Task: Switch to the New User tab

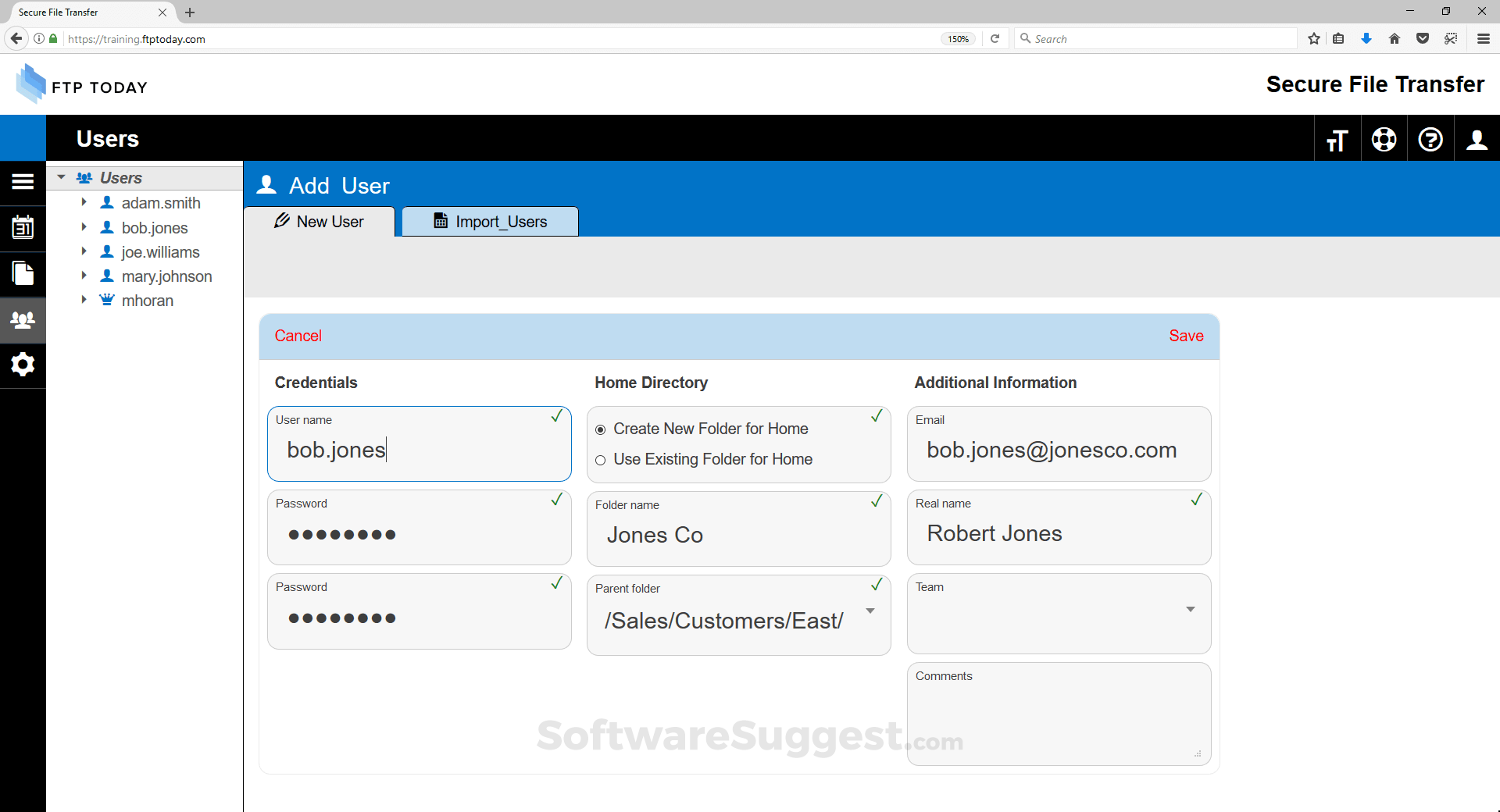Action: coord(320,222)
